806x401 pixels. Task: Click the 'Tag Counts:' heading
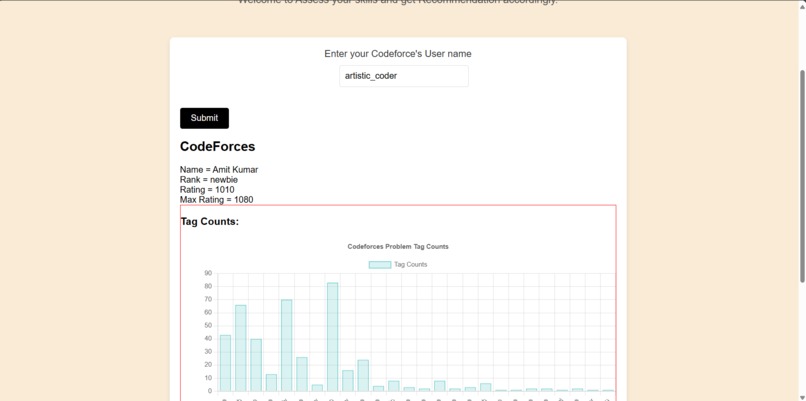click(210, 222)
